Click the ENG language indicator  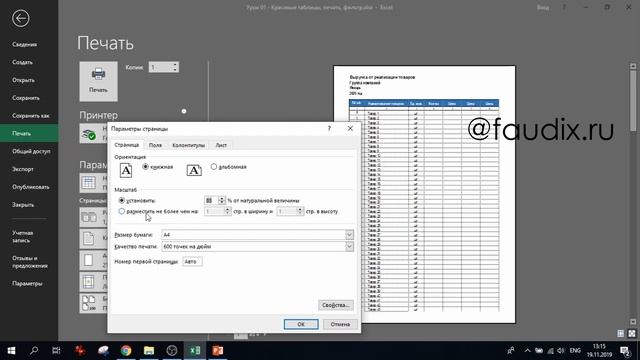point(575,351)
